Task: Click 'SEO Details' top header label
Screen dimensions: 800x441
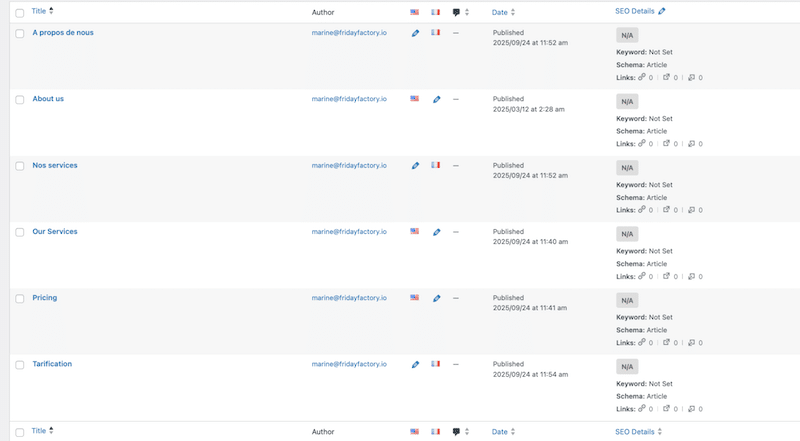Action: click(635, 11)
